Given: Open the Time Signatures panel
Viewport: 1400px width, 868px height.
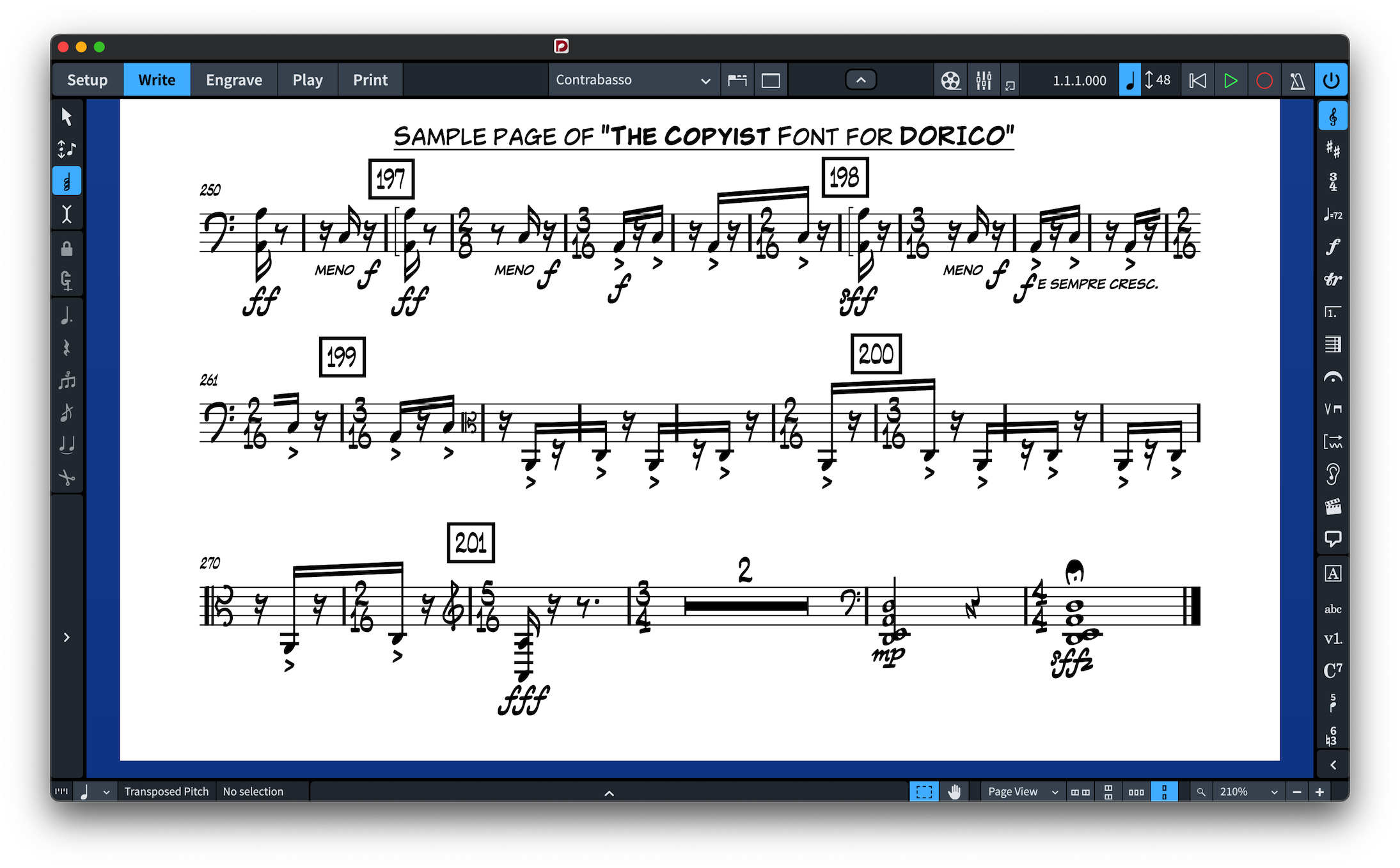Looking at the screenshot, I should coord(1333,182).
